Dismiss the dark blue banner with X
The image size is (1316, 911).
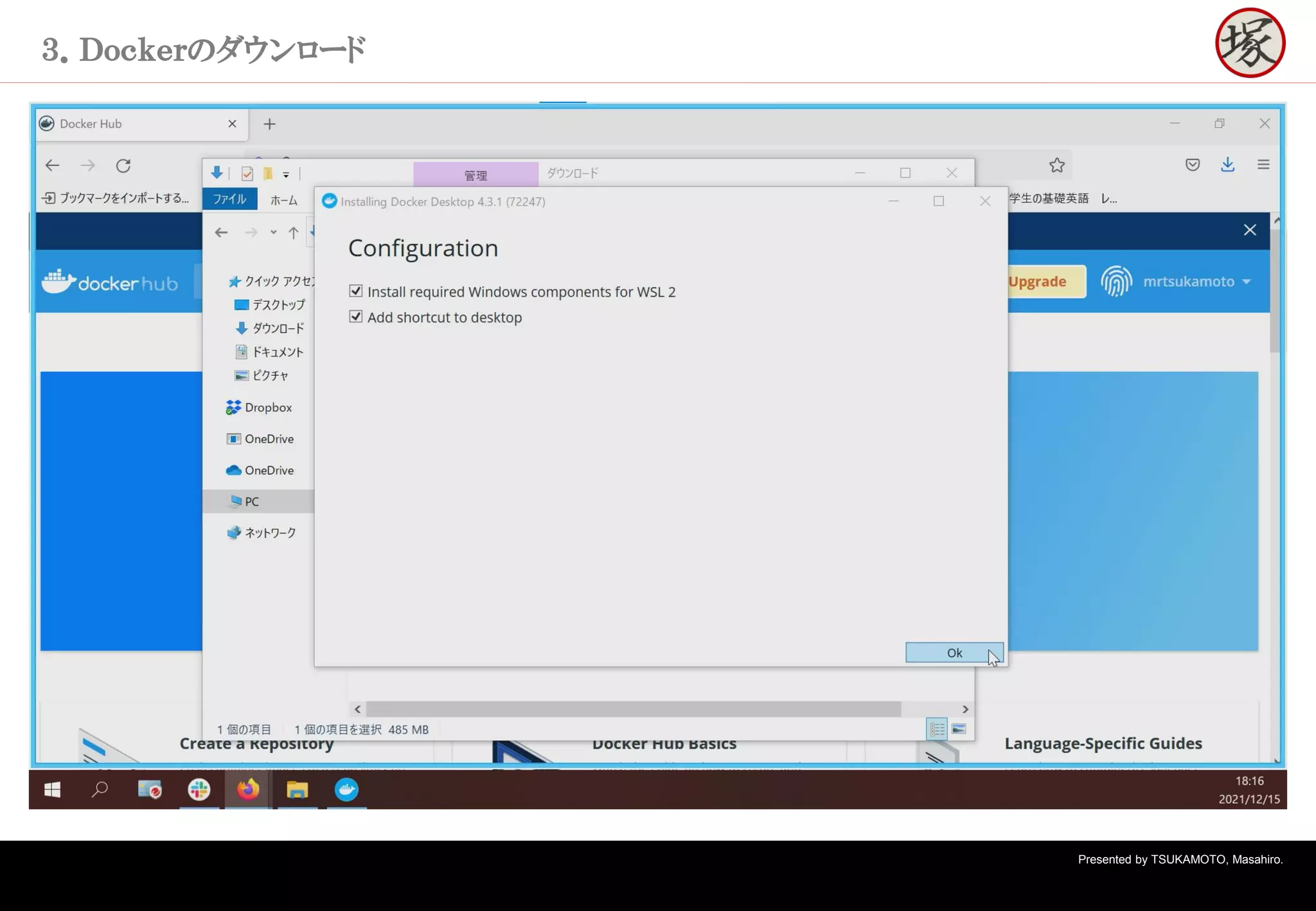(1250, 230)
